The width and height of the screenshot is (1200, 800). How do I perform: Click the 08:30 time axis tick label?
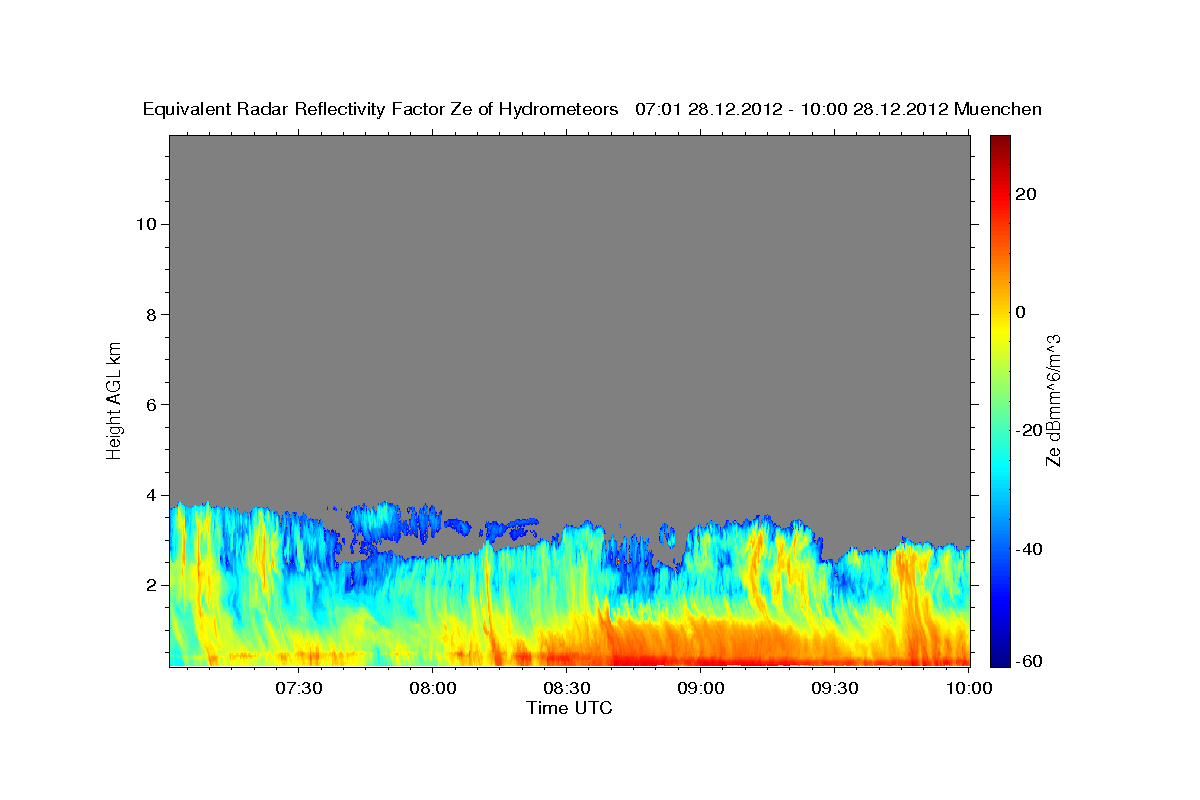tap(567, 688)
